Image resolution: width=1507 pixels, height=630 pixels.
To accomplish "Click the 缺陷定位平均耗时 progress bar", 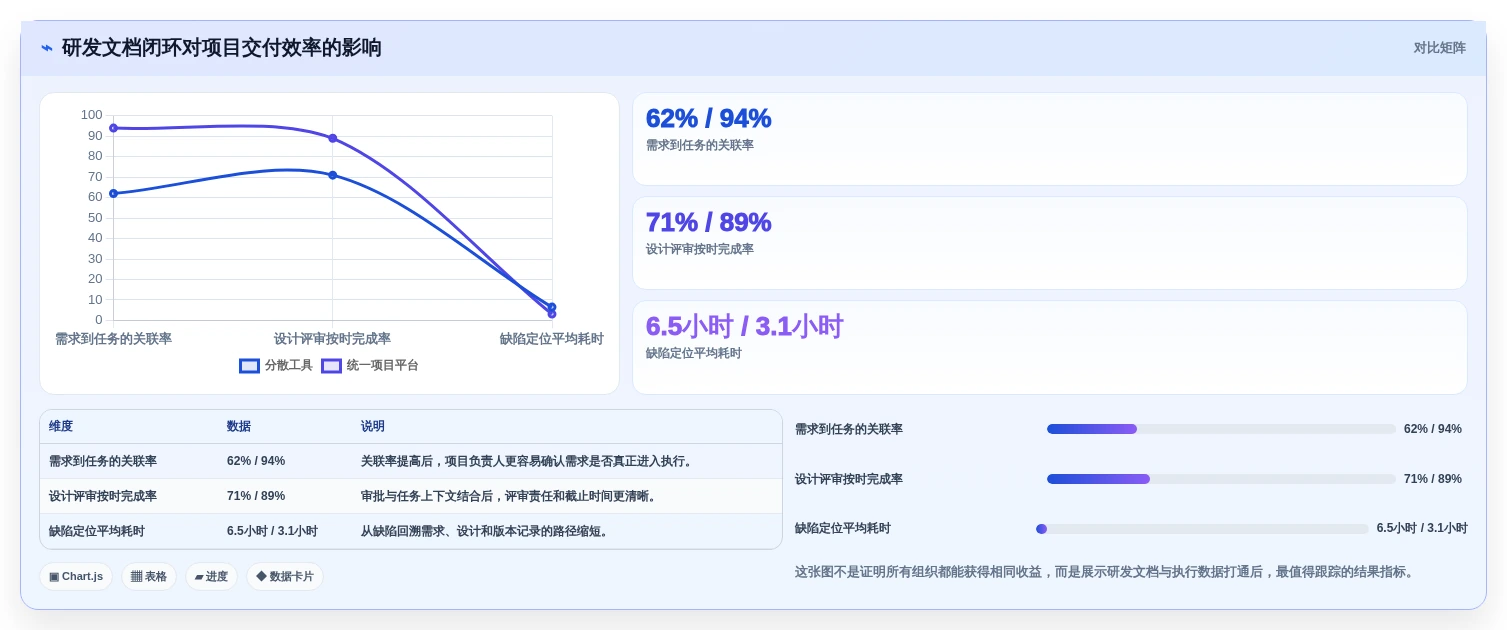I will (1202, 529).
